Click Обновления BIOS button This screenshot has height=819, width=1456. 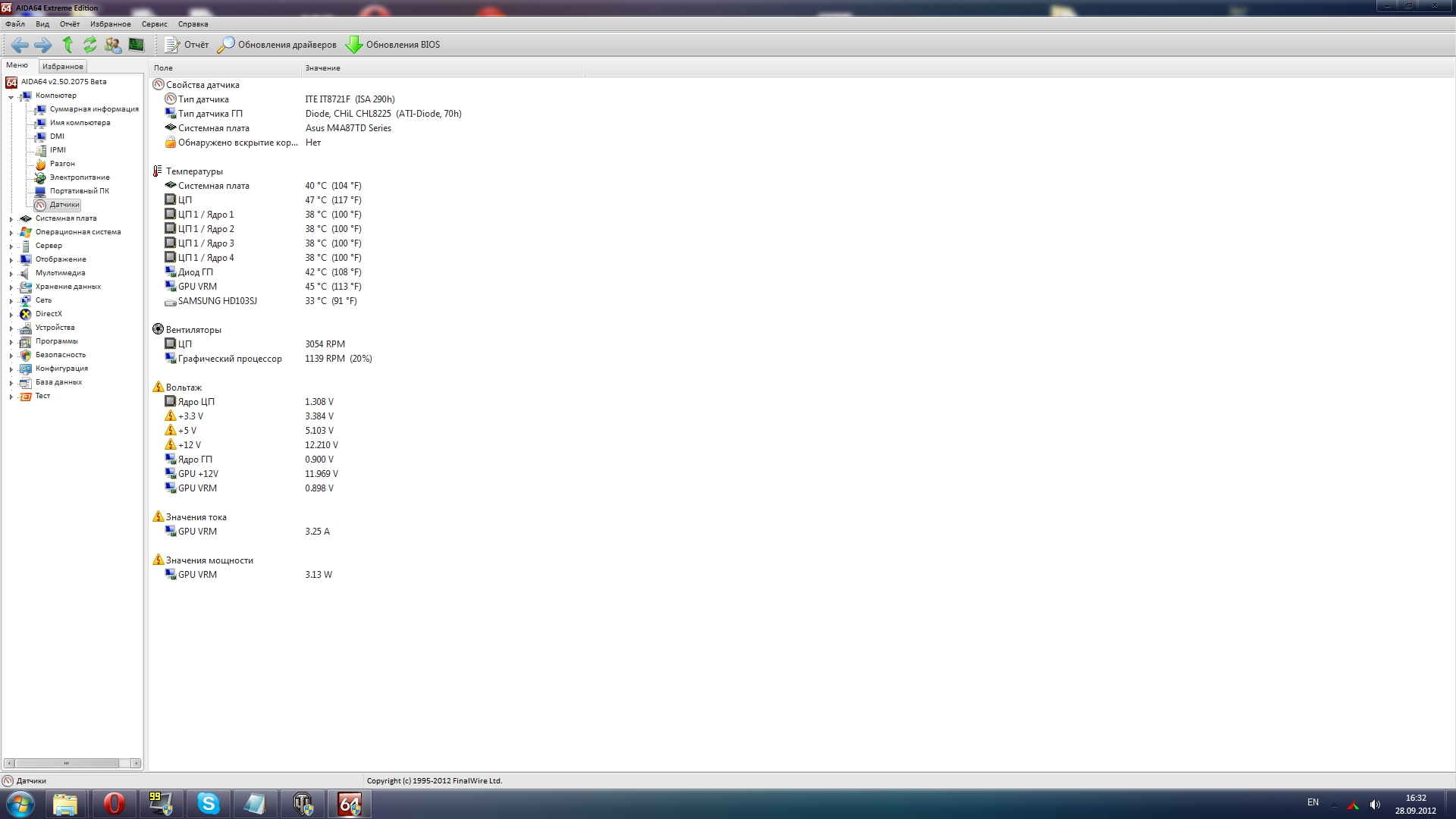click(x=393, y=45)
